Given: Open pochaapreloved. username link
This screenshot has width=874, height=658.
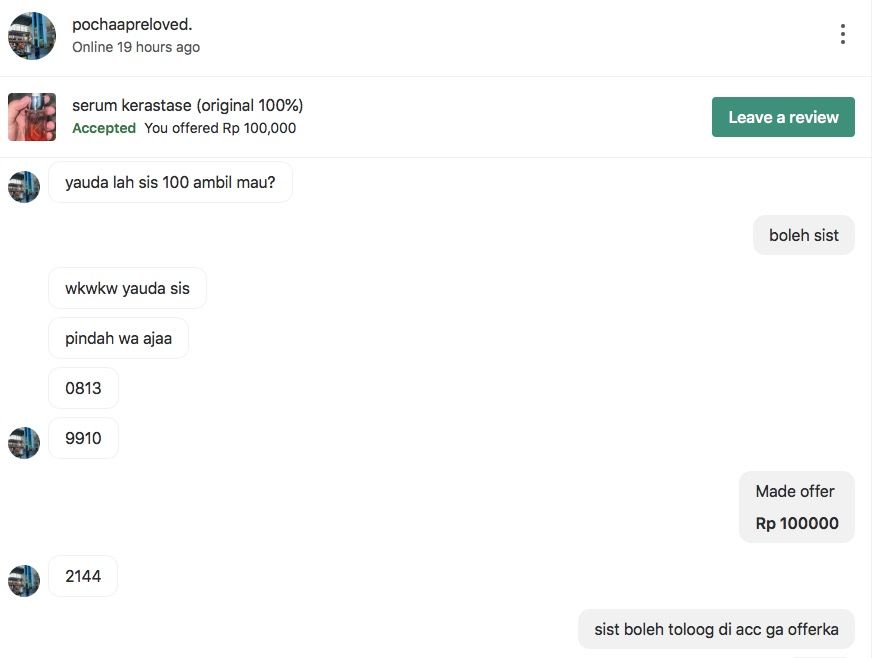Looking at the screenshot, I should 132,25.
